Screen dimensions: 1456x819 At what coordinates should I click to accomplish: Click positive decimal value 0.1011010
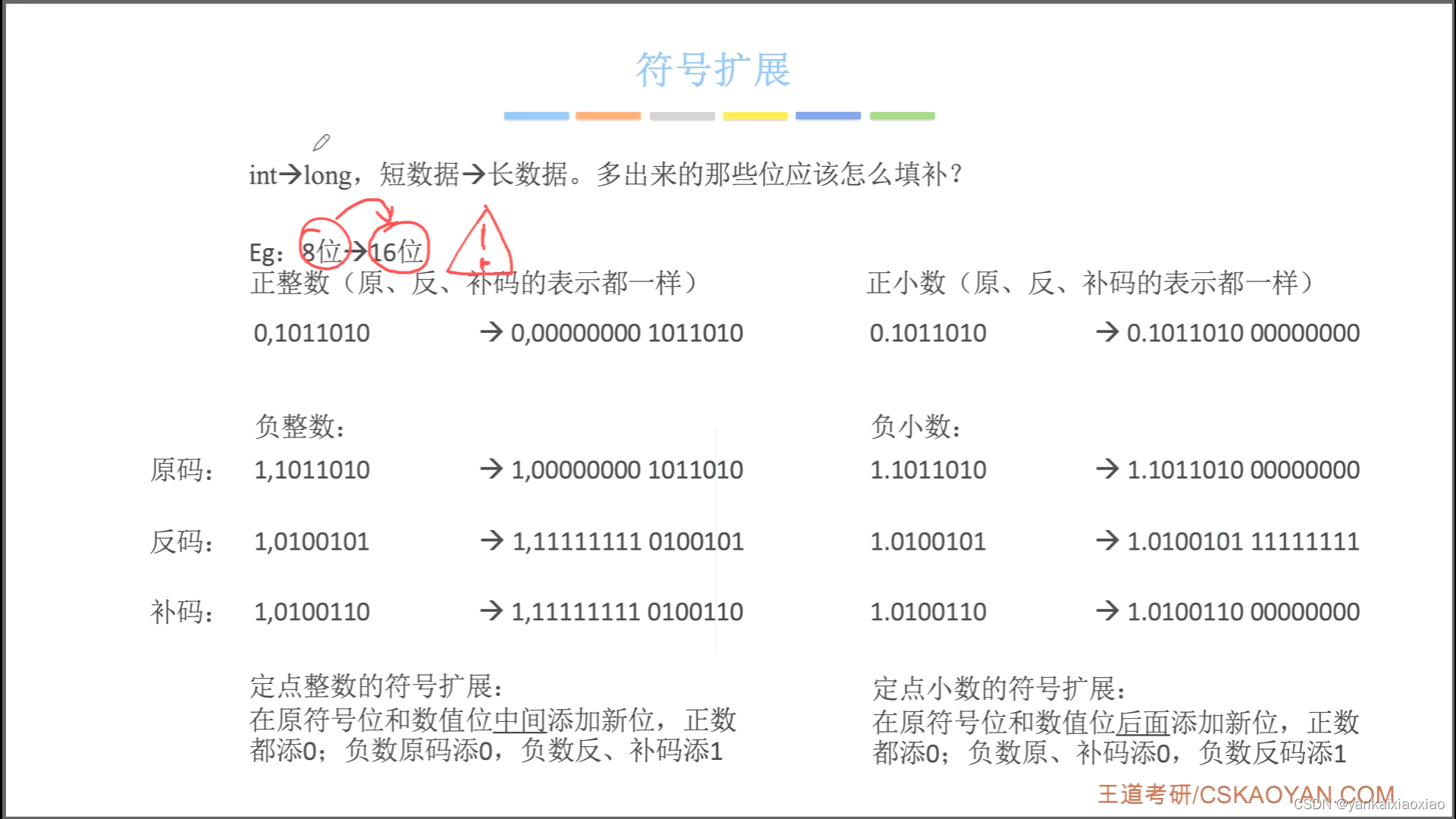(x=928, y=333)
